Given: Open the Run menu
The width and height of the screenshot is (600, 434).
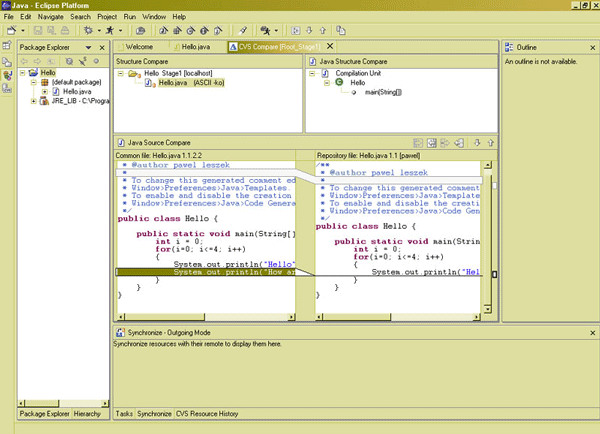Looking at the screenshot, I should point(130,17).
